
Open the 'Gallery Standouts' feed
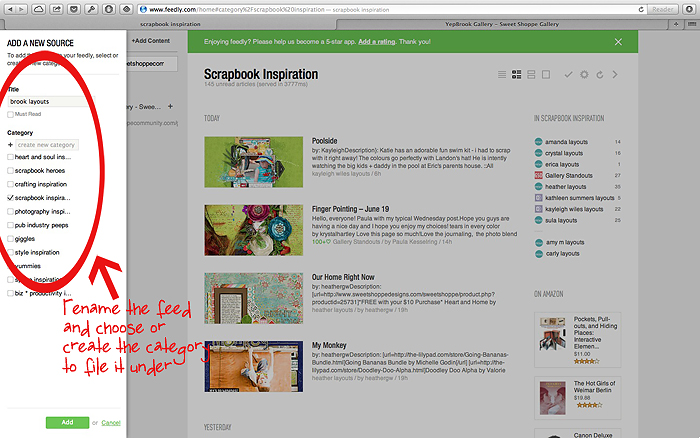[x=569, y=175]
